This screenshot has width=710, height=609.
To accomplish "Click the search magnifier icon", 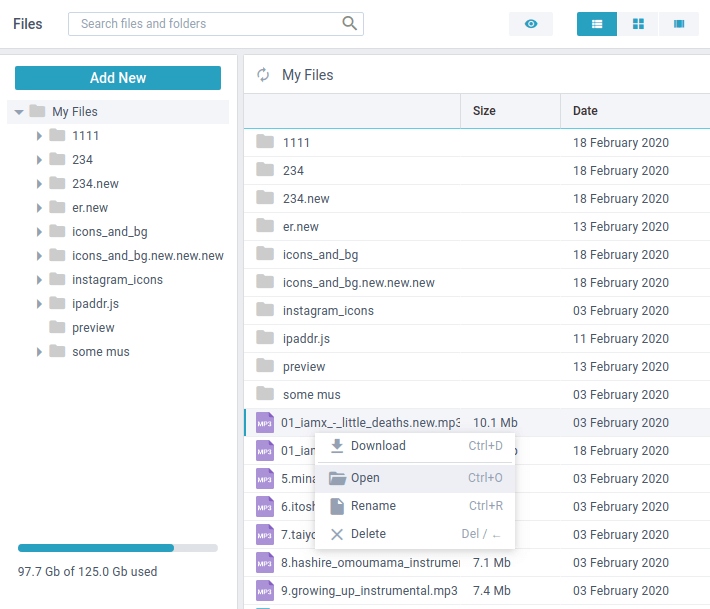I will [x=349, y=23].
